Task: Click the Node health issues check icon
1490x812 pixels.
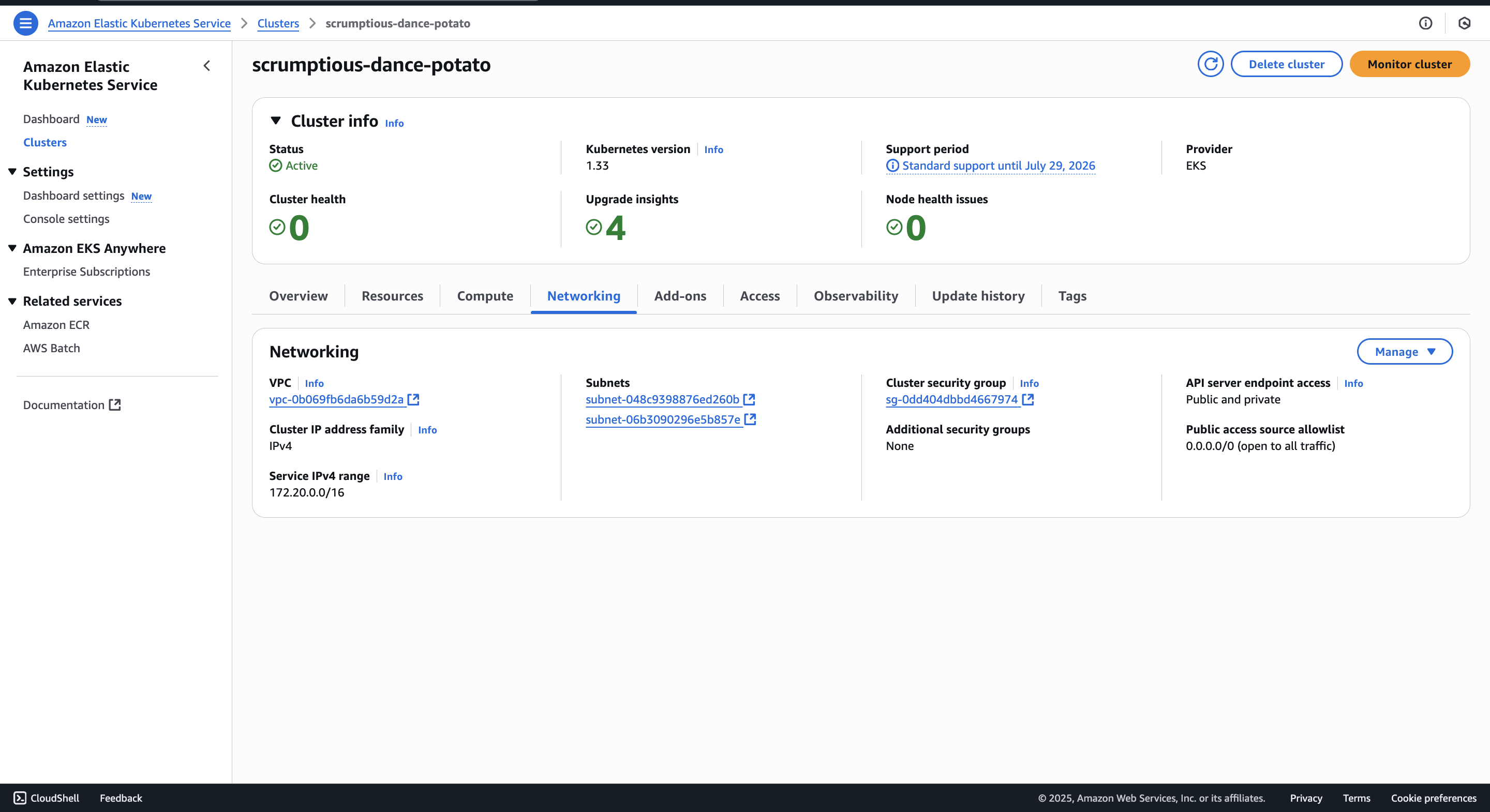Action: 894,227
